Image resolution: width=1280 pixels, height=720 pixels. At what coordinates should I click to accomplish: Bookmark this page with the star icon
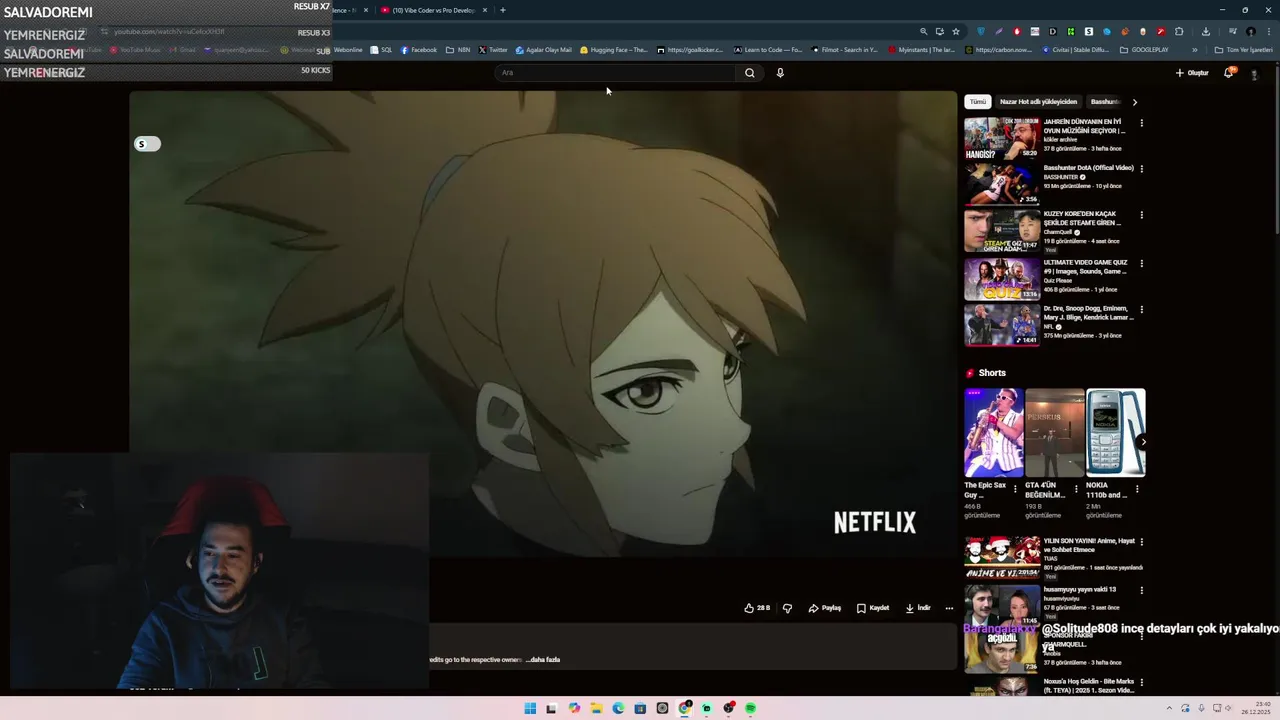(956, 31)
